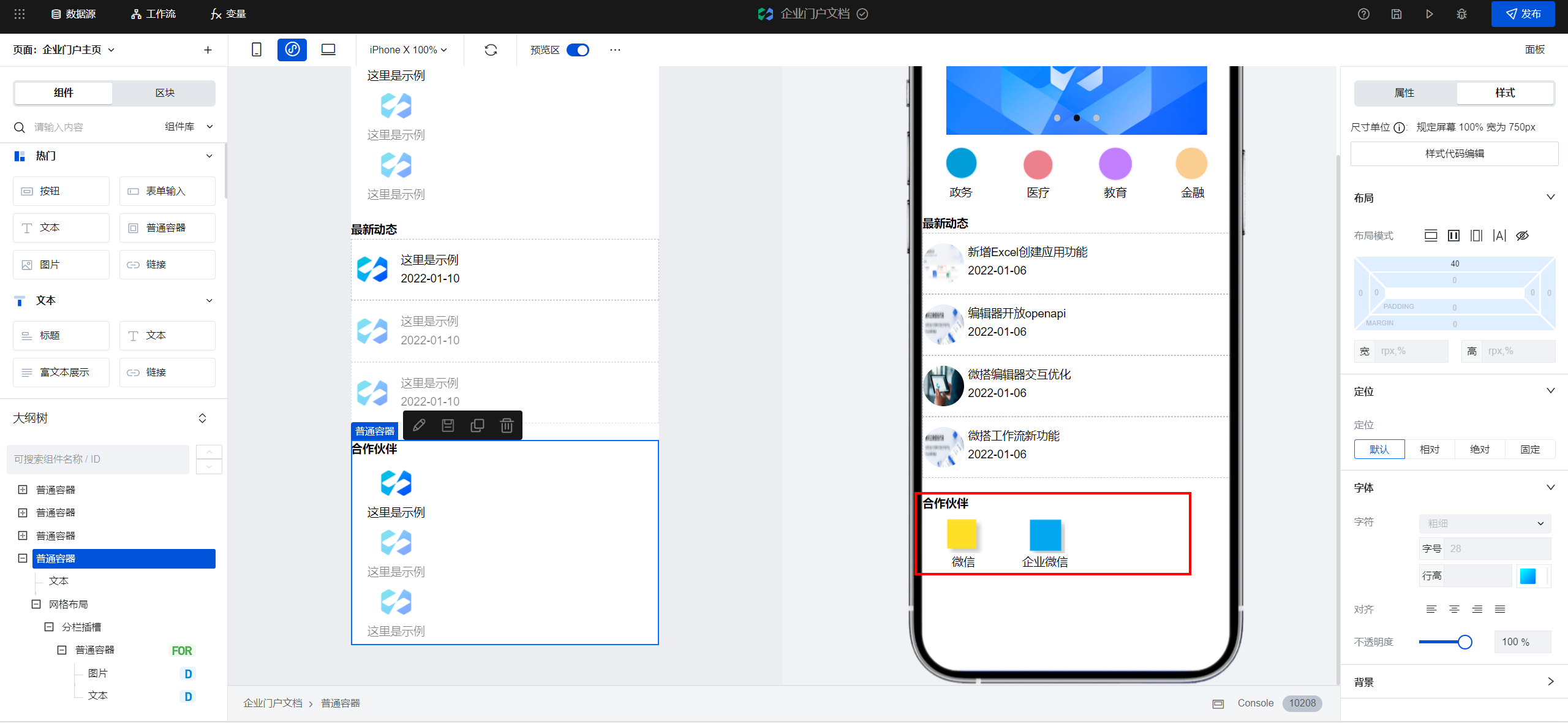Viewport: 1568px width, 723px height.
Task: Click the link component icon
Action: click(133, 264)
